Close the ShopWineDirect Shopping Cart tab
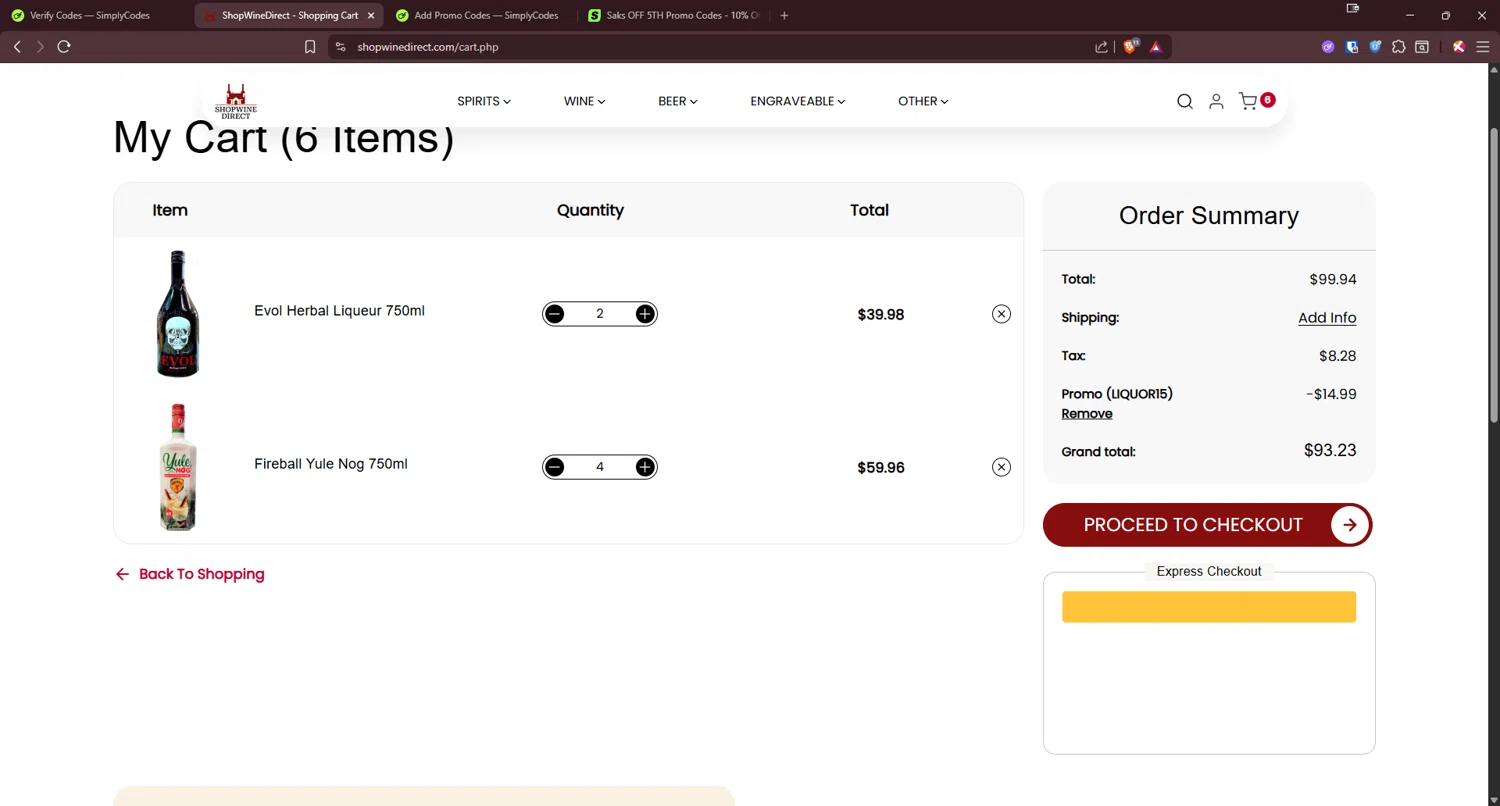This screenshot has width=1500, height=806. click(372, 16)
